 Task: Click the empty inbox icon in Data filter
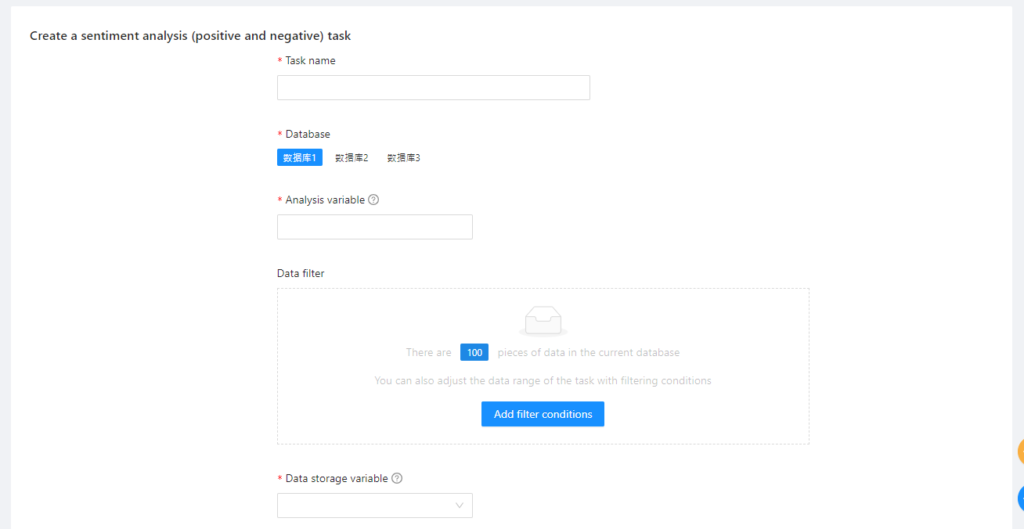click(543, 320)
